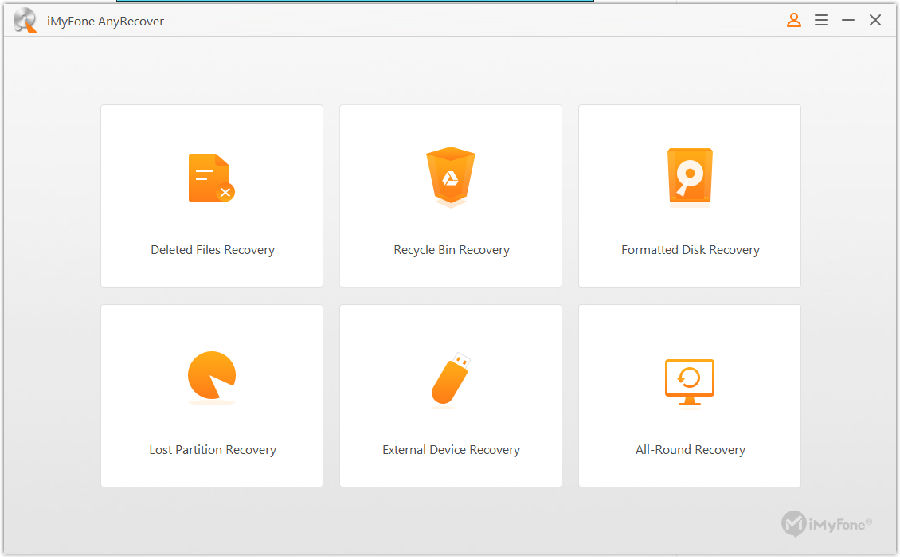Image resolution: width=900 pixels, height=557 pixels.
Task: Select the Lost Partition Recovery label
Action: [212, 450]
